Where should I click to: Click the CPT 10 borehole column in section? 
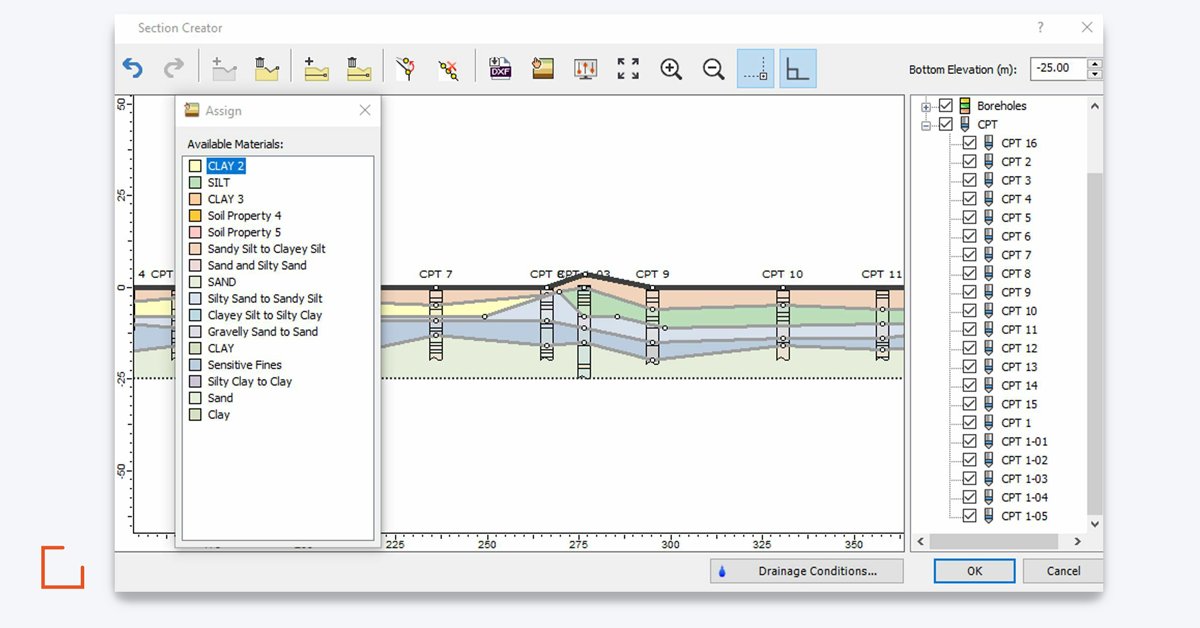(x=782, y=322)
